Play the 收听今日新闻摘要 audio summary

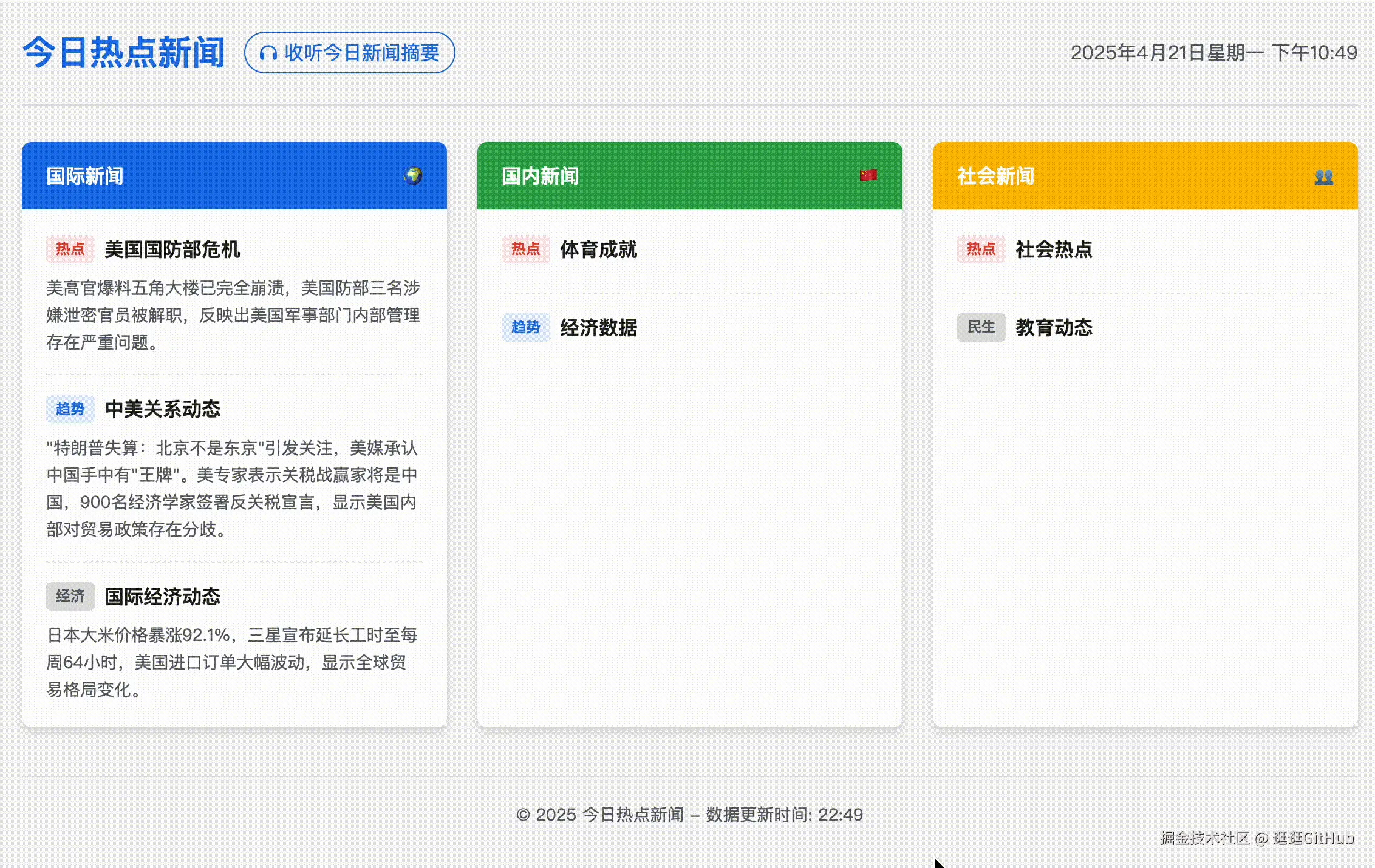pos(350,53)
